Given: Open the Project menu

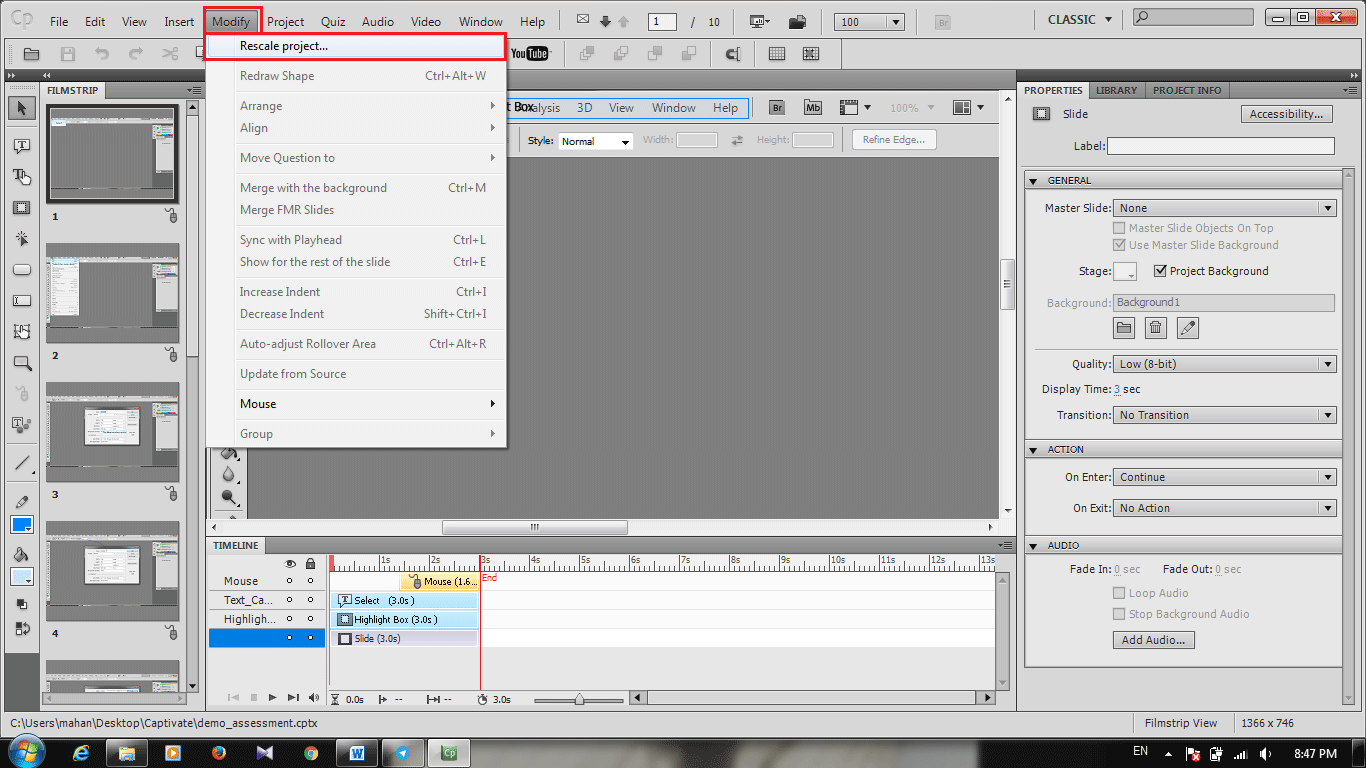Looking at the screenshot, I should [286, 21].
